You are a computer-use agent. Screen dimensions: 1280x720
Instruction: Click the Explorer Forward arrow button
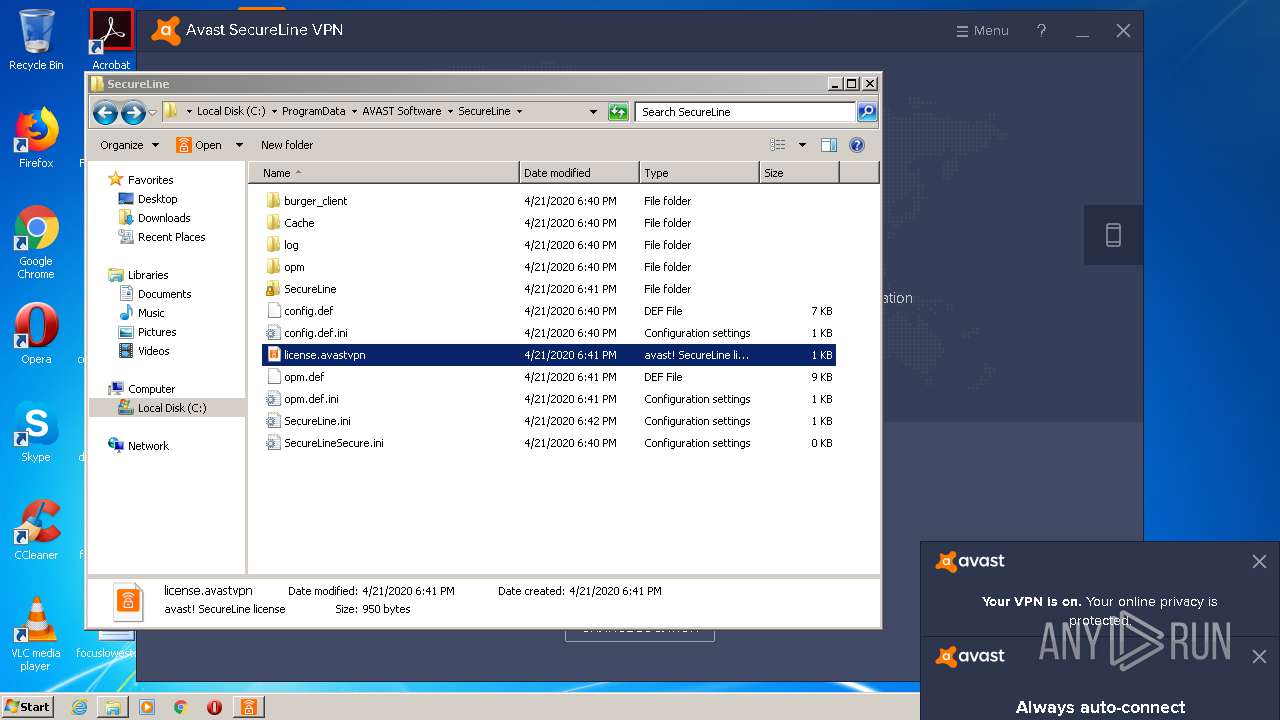point(133,112)
